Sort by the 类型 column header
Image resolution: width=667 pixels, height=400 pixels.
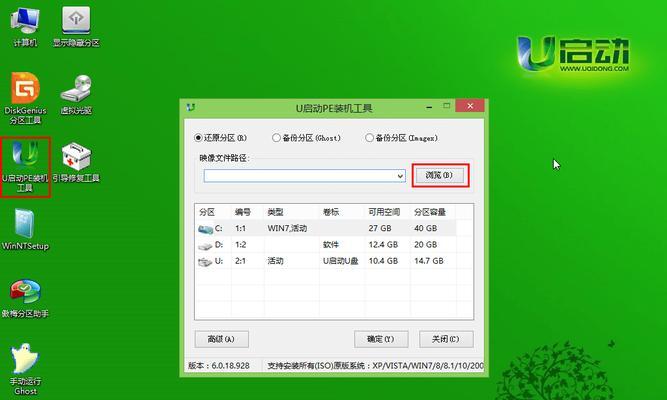click(x=275, y=212)
